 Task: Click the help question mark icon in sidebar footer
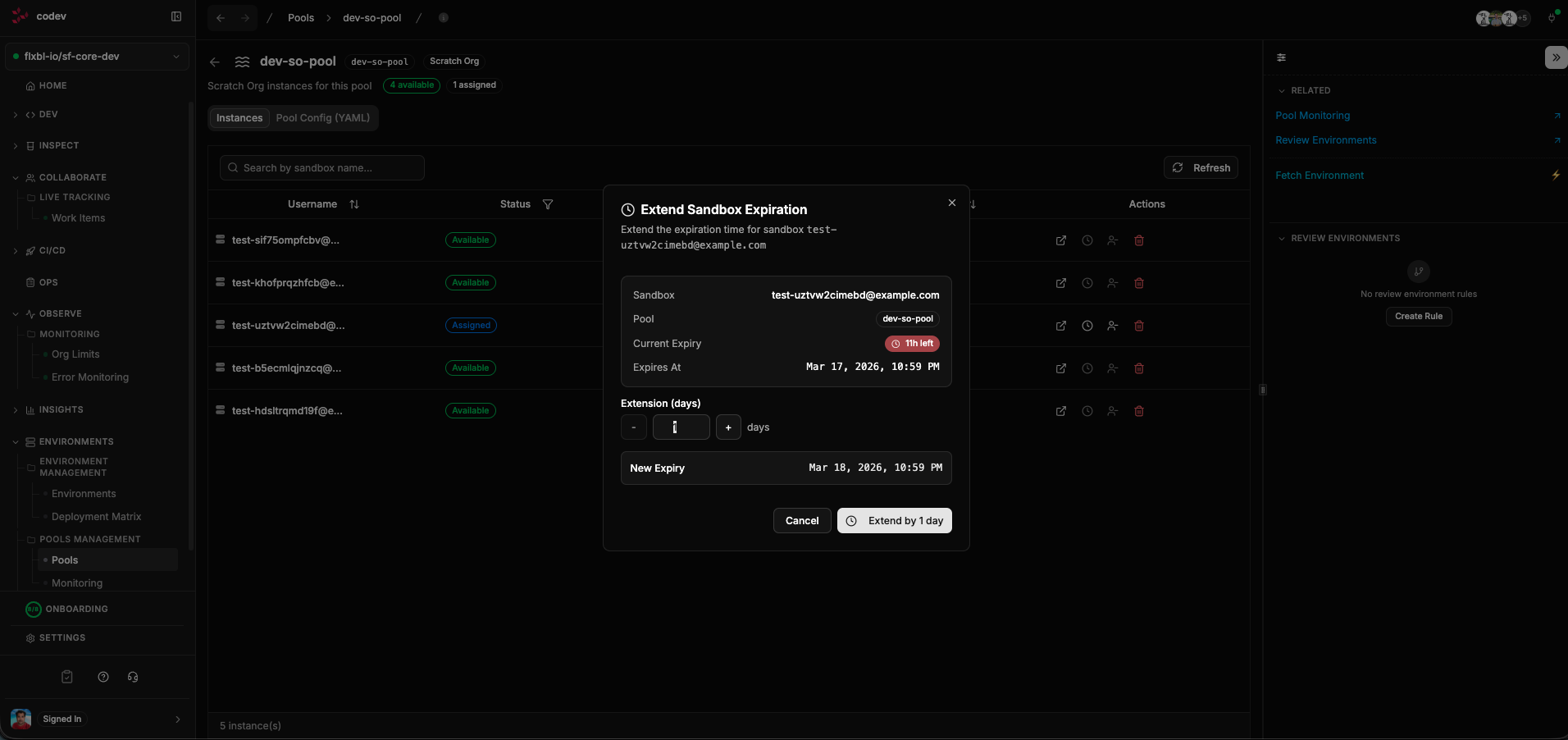coord(103,677)
